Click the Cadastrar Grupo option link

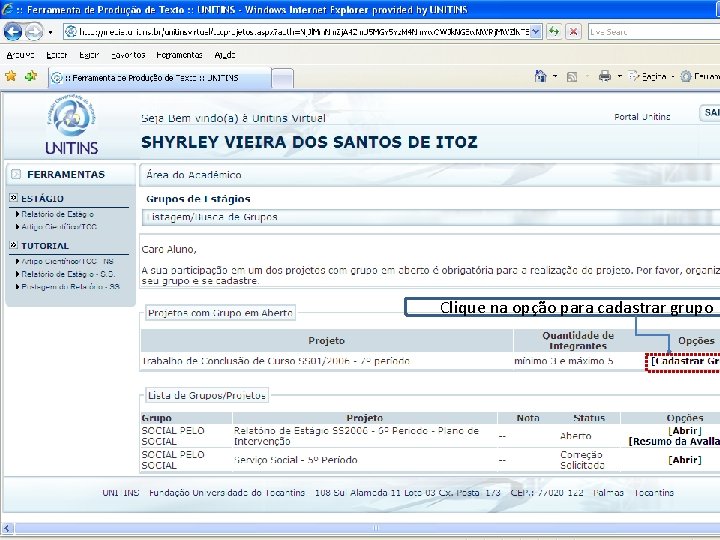(685, 361)
